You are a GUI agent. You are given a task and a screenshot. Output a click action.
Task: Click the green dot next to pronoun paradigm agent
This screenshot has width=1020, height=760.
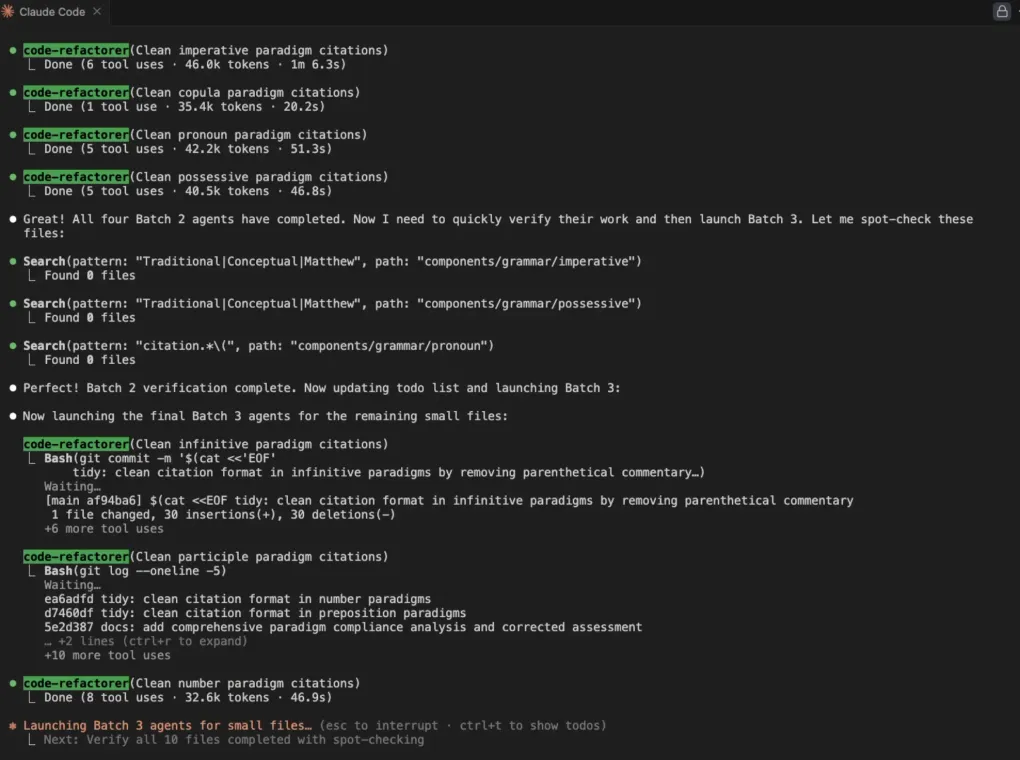12,134
